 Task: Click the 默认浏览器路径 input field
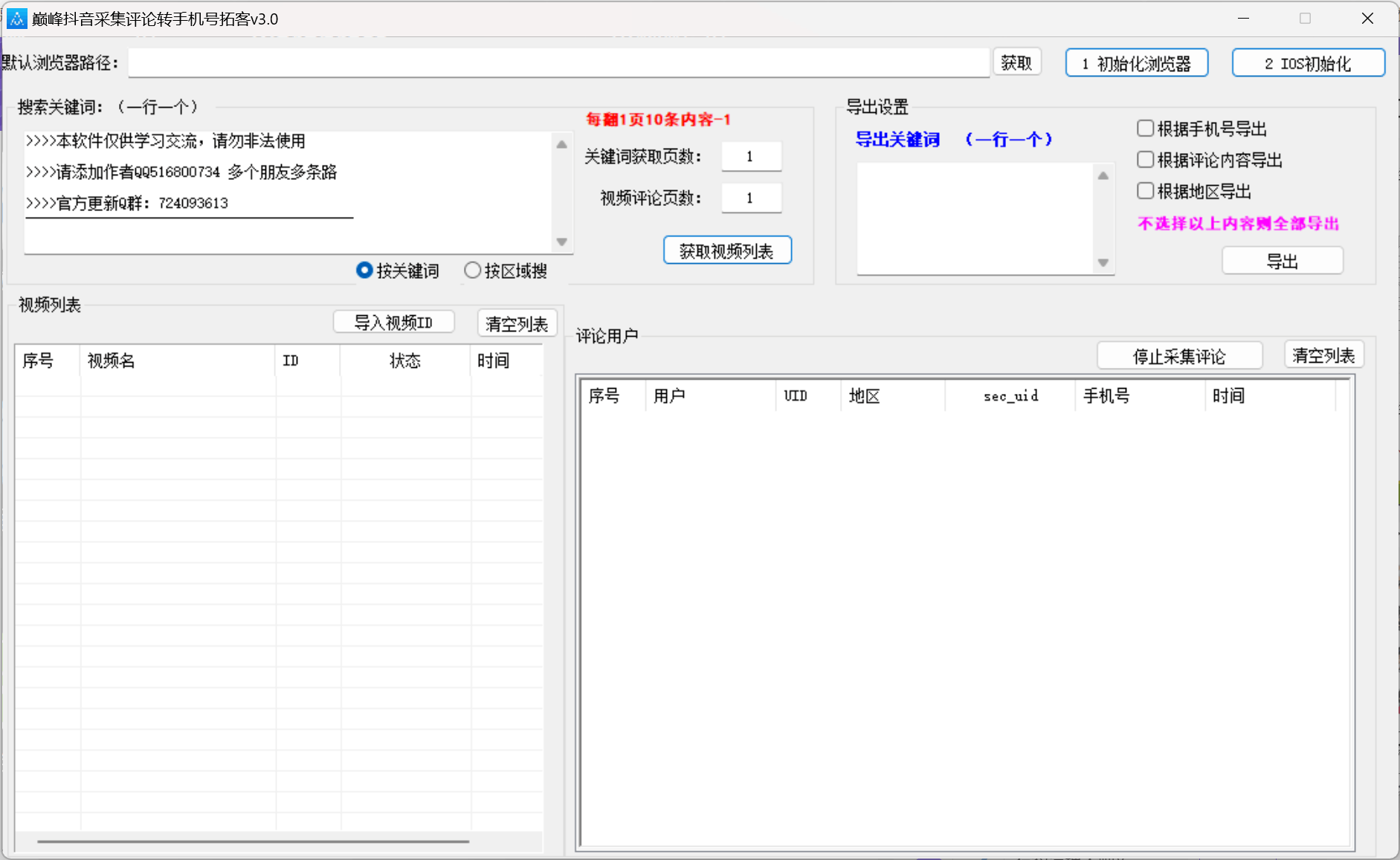pos(559,62)
